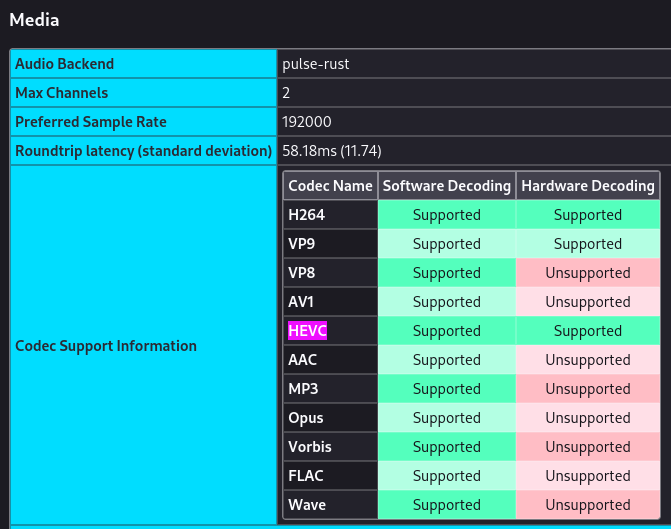Click FLAC hardware decoding Unsupported cell
The height and width of the screenshot is (529, 671).
pyautogui.click(x=588, y=476)
